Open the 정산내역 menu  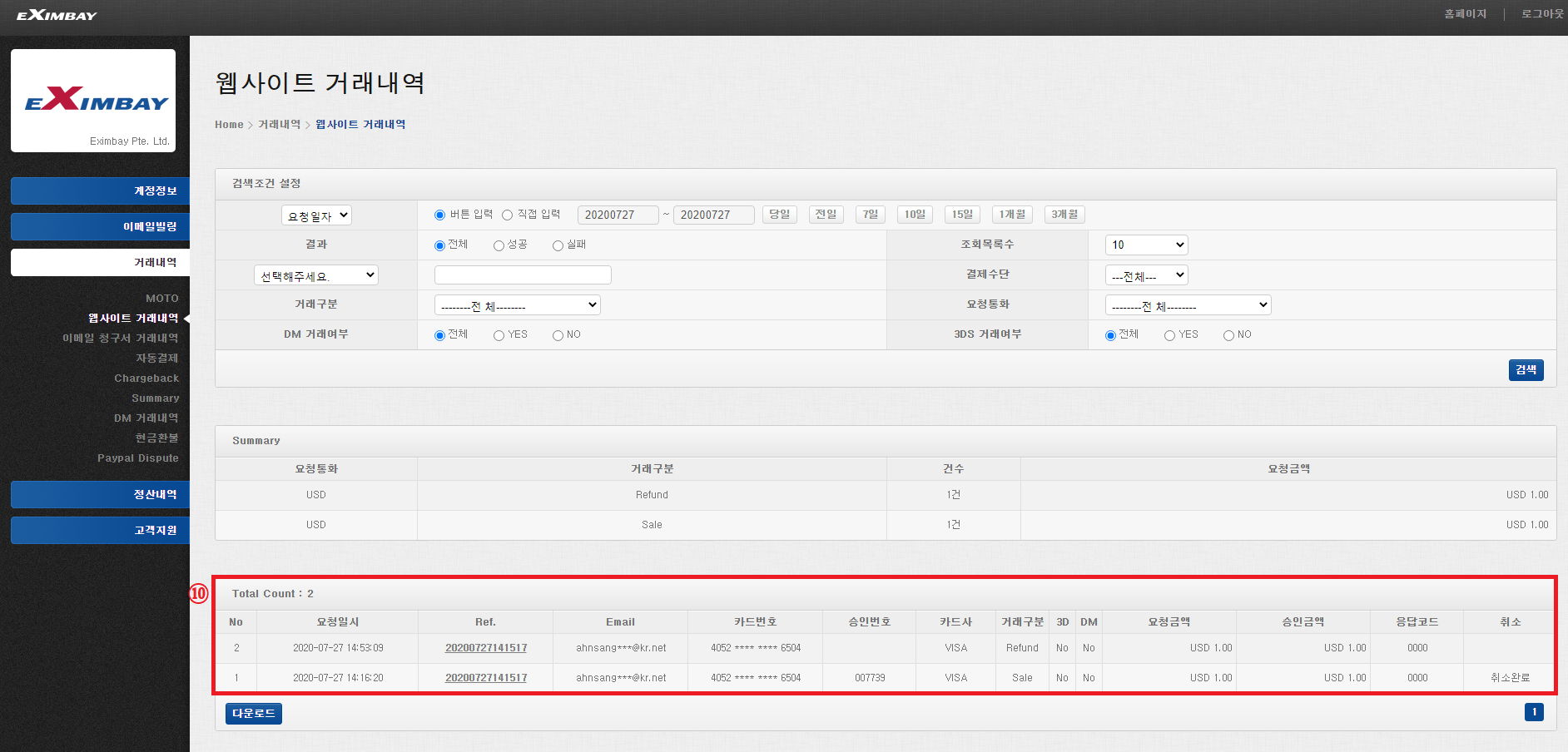(100, 494)
